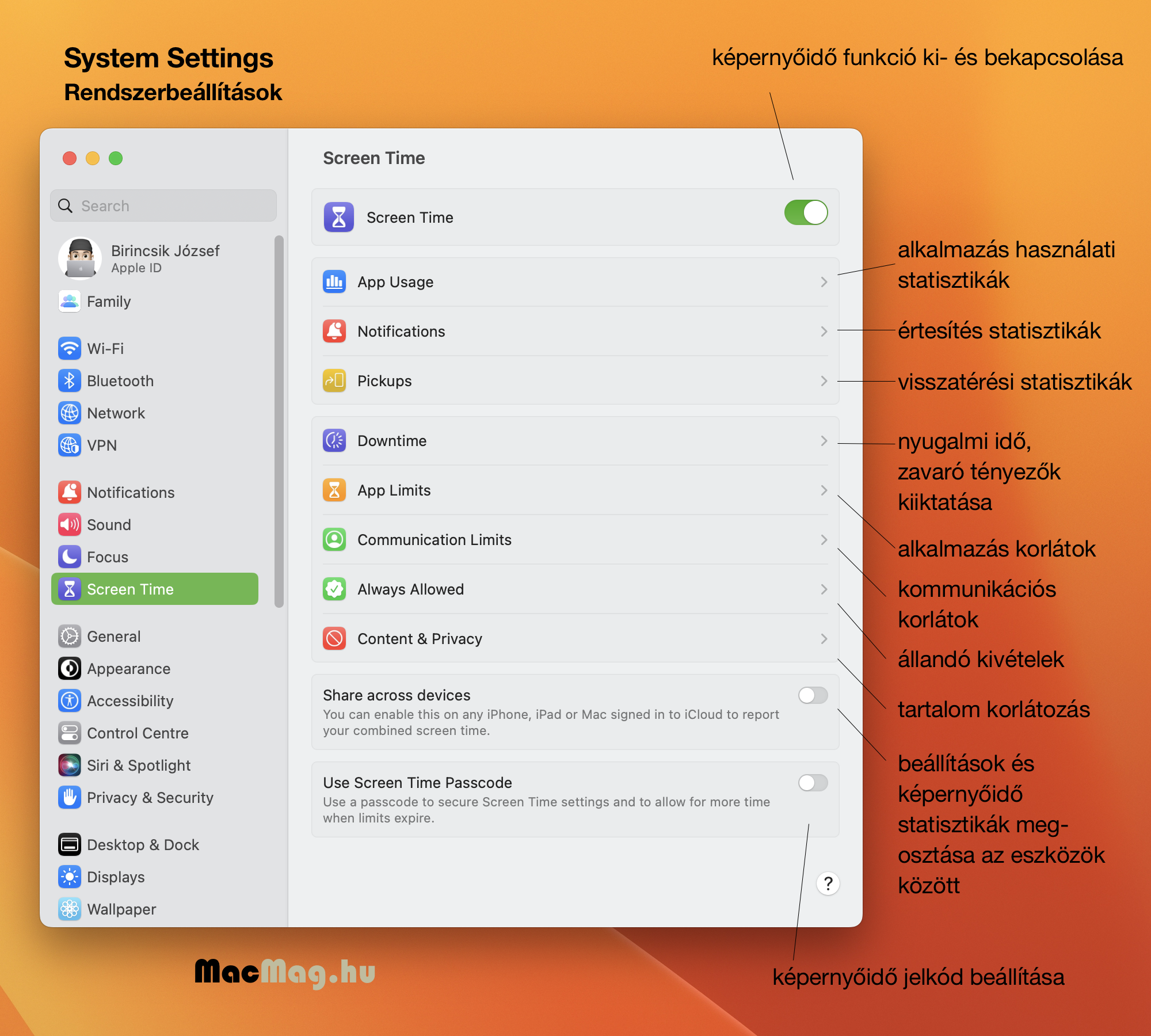Select the Wi-Fi sidebar icon
The height and width of the screenshot is (1036, 1151).
pyautogui.click(x=70, y=349)
